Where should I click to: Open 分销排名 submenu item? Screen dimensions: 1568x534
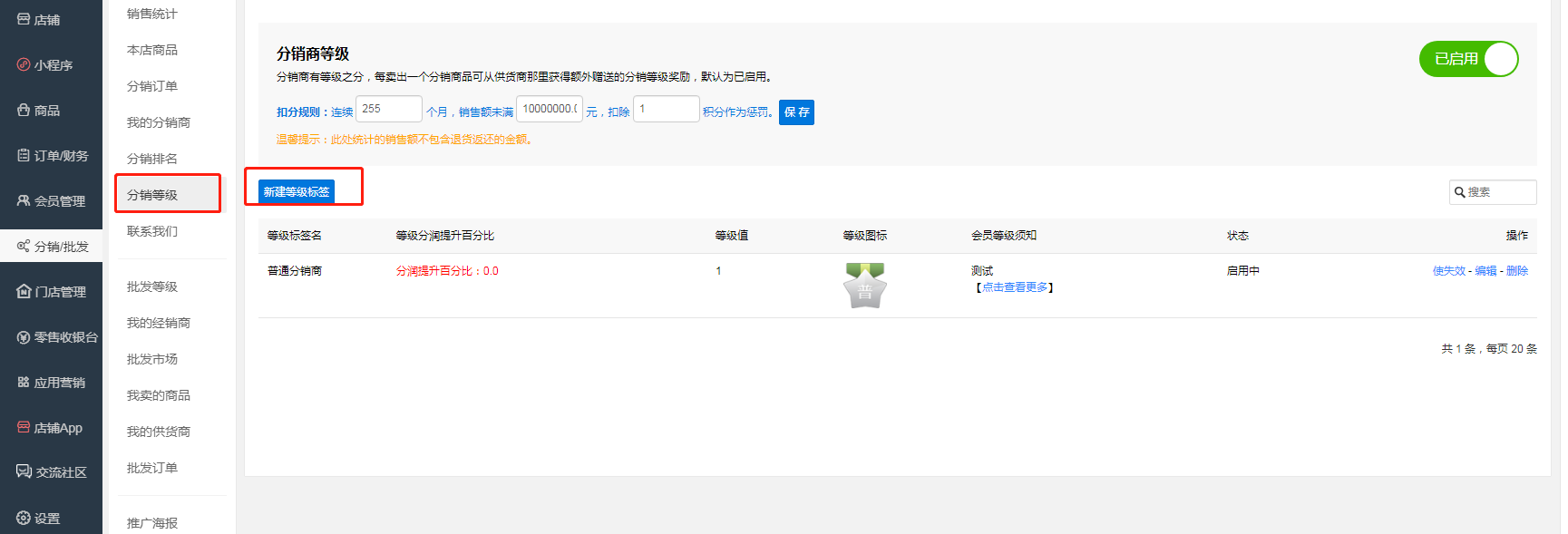(152, 159)
